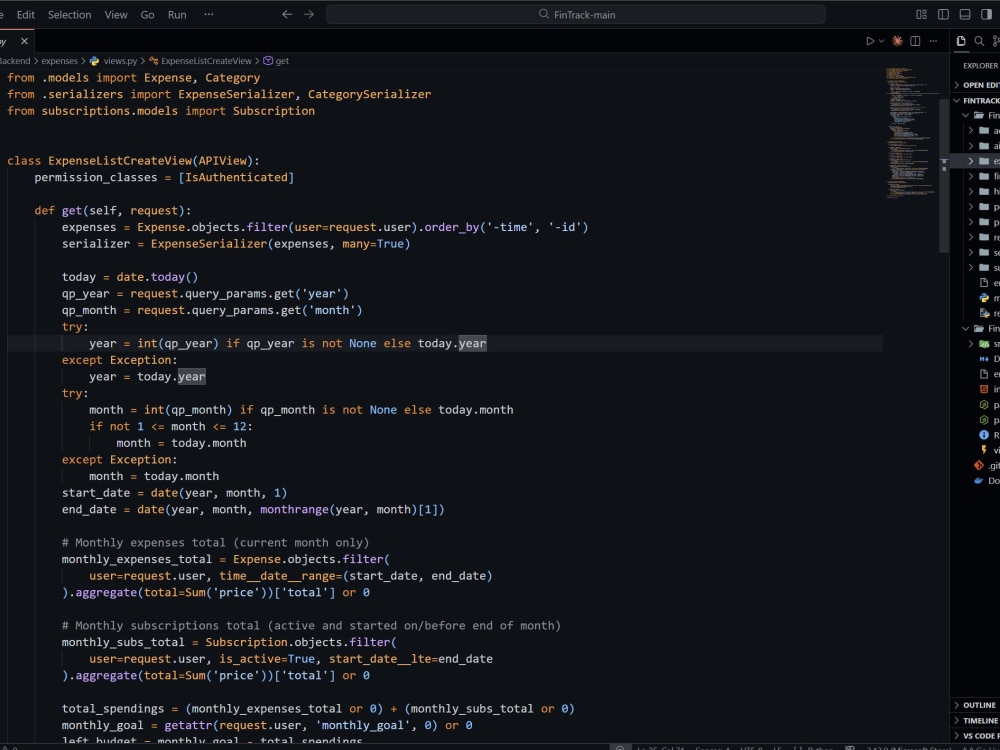Click 'serializer = ExpenseSerializer' line
Screen dimensions: 1000x750
pyautogui.click(x=236, y=244)
